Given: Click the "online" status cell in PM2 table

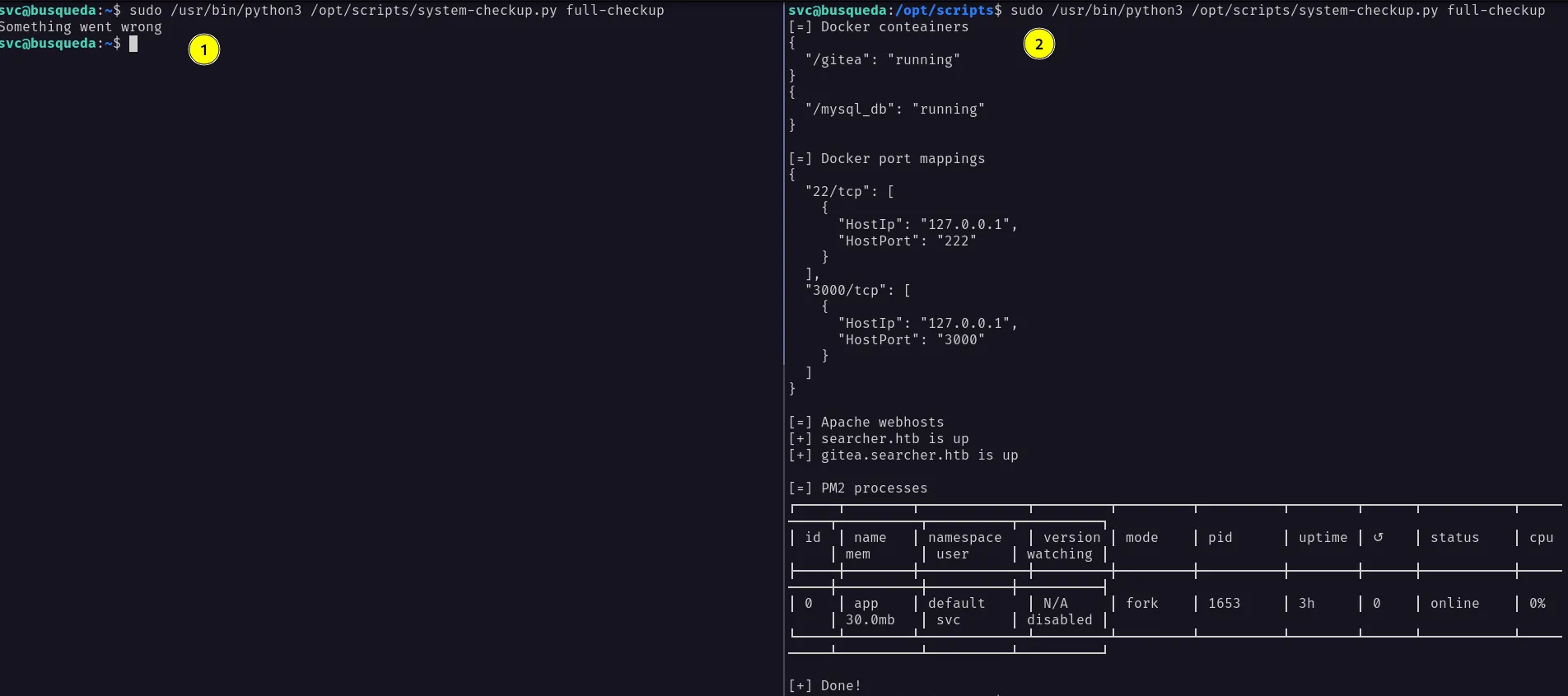Looking at the screenshot, I should [1454, 604].
